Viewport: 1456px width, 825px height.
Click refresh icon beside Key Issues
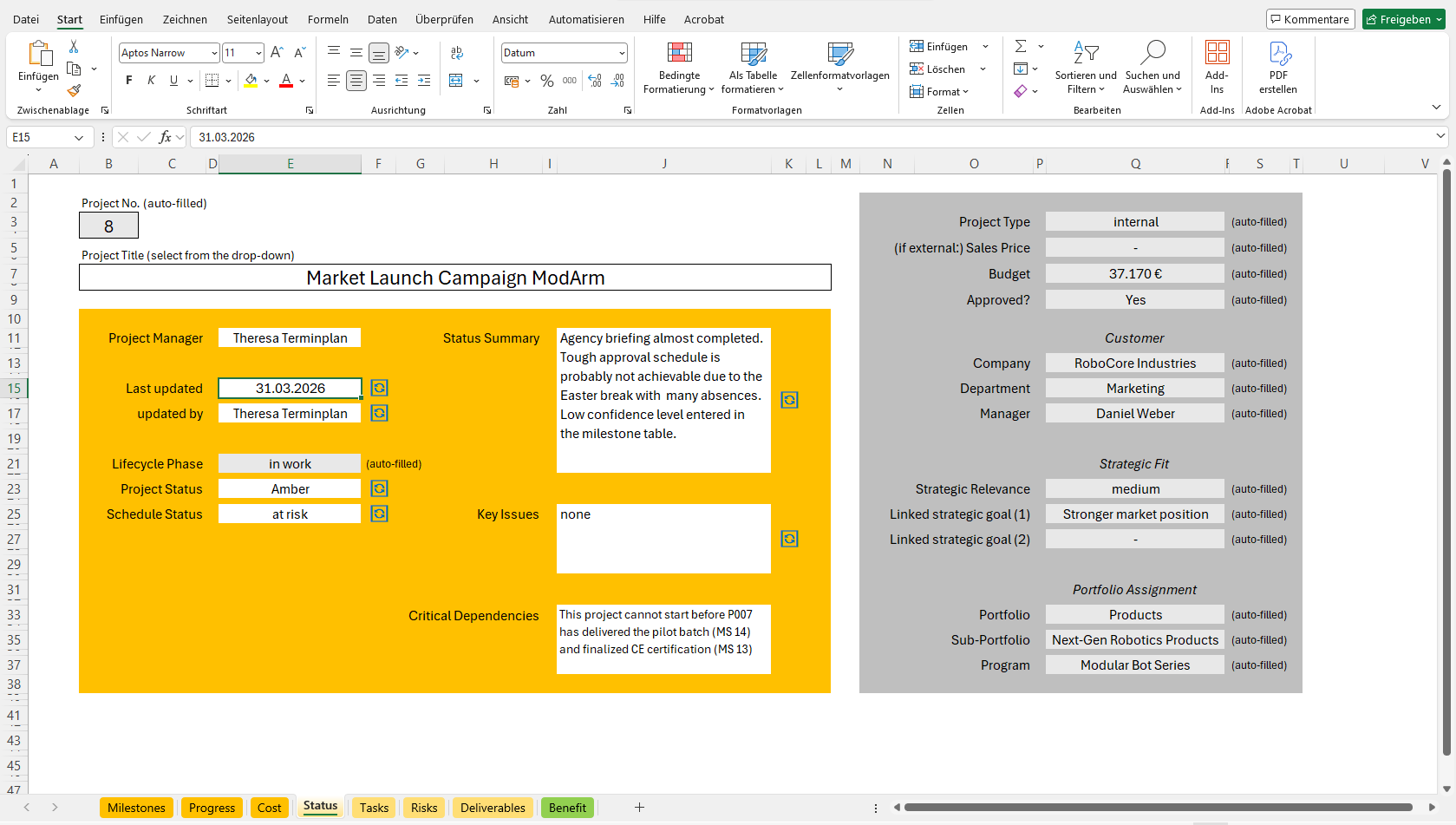[789, 539]
